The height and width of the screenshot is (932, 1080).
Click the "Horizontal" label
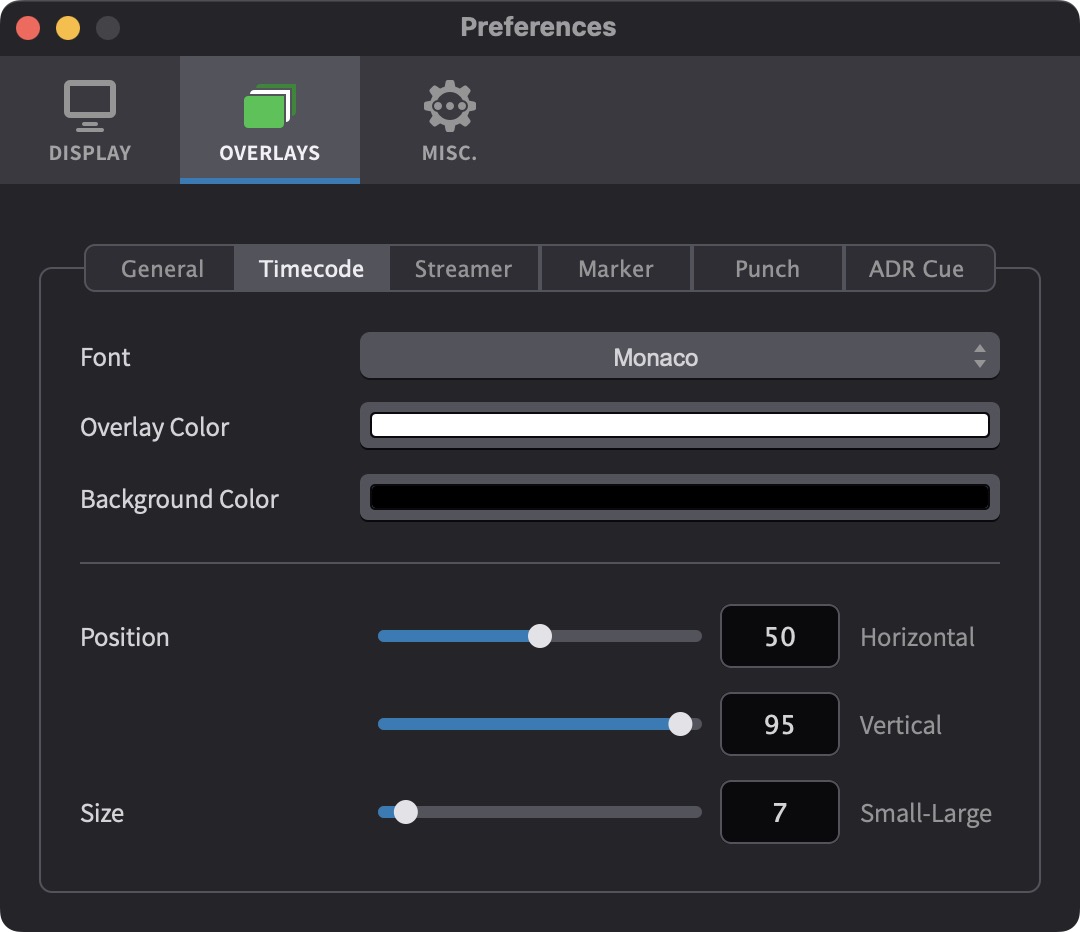(x=917, y=637)
